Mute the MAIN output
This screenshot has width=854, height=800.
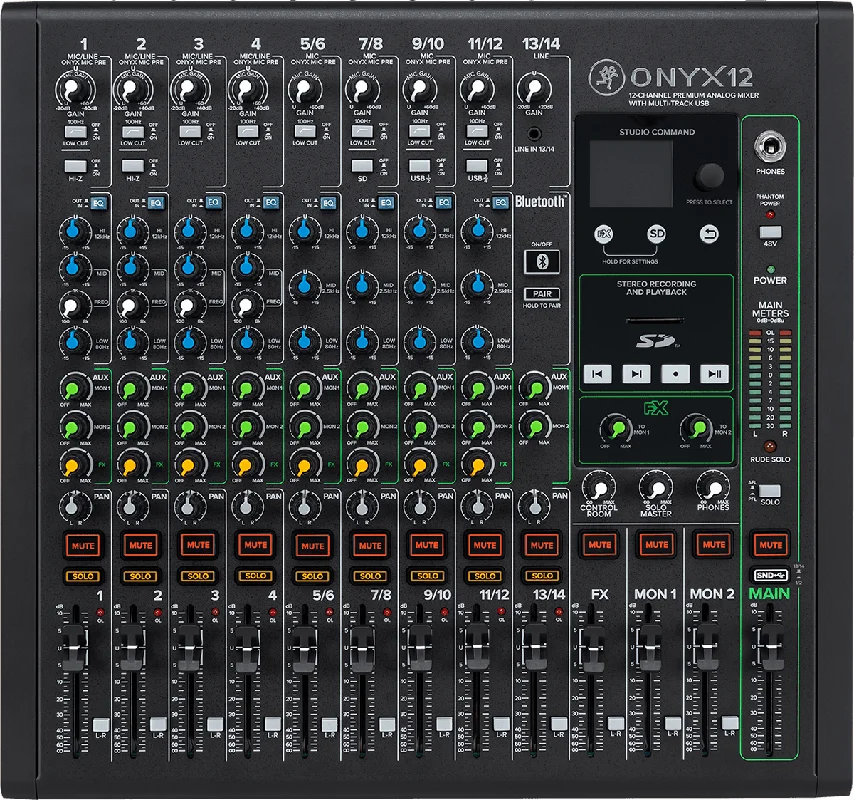(x=771, y=545)
